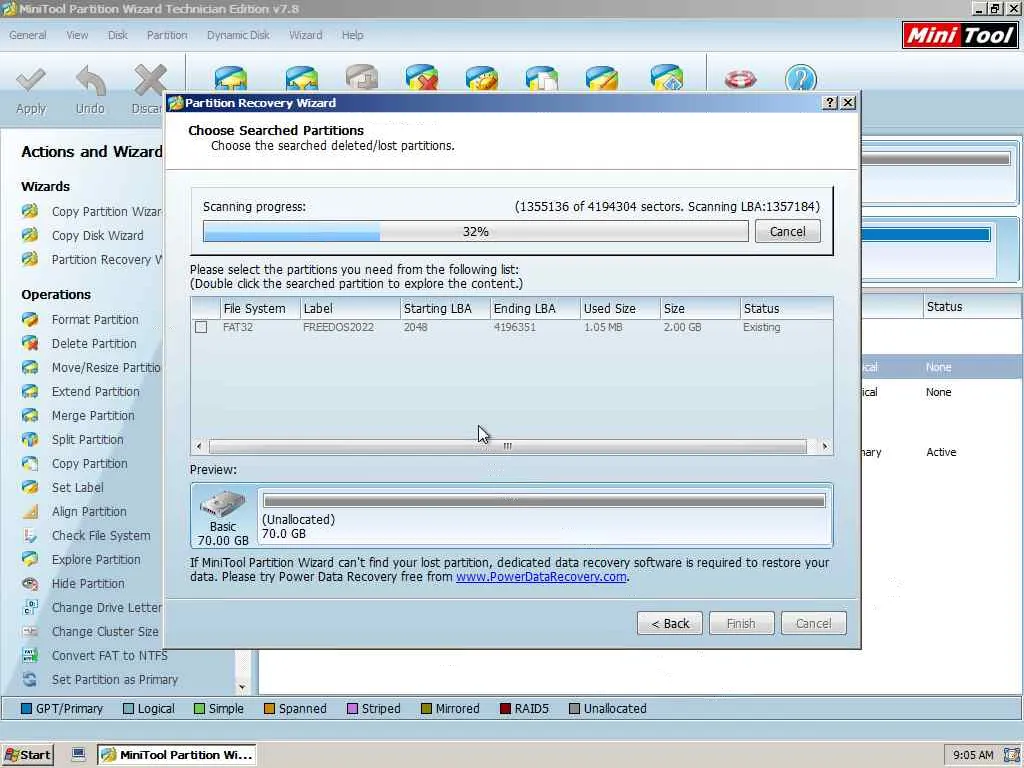This screenshot has width=1024, height=768.
Task: Click the 32% scanning progress bar
Action: (x=475, y=231)
